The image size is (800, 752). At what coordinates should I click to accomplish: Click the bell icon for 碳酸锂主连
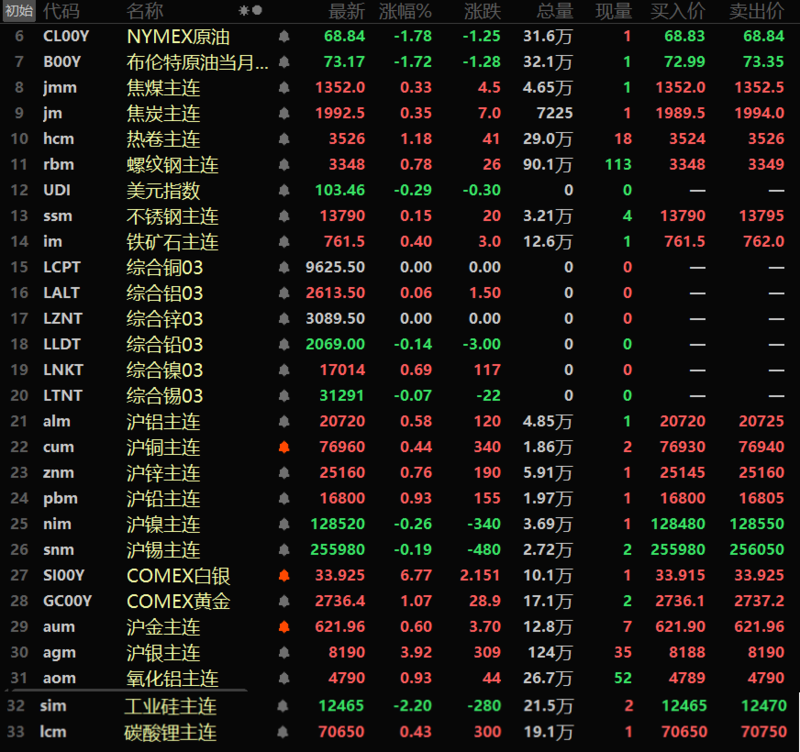click(284, 732)
